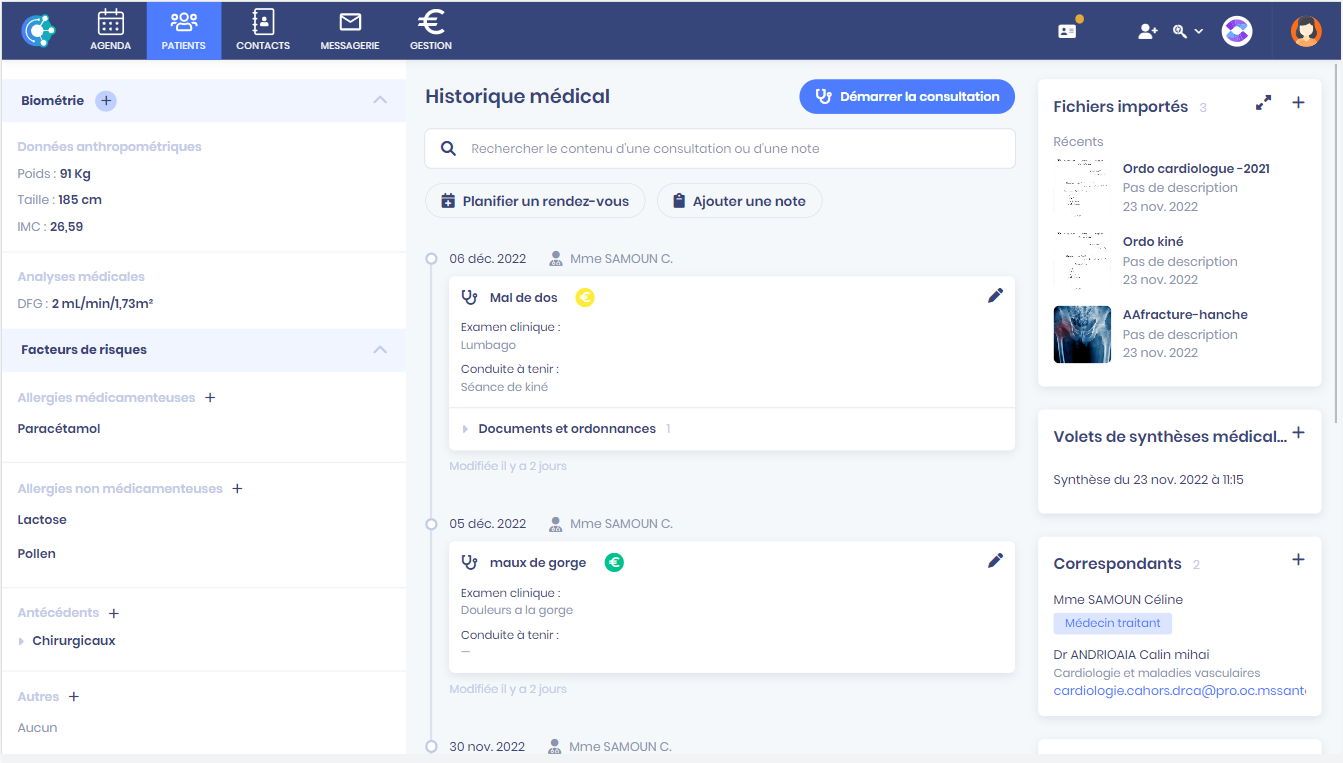Start consultation with Démarrer la consultation button
The height and width of the screenshot is (763, 1343).
tap(907, 97)
